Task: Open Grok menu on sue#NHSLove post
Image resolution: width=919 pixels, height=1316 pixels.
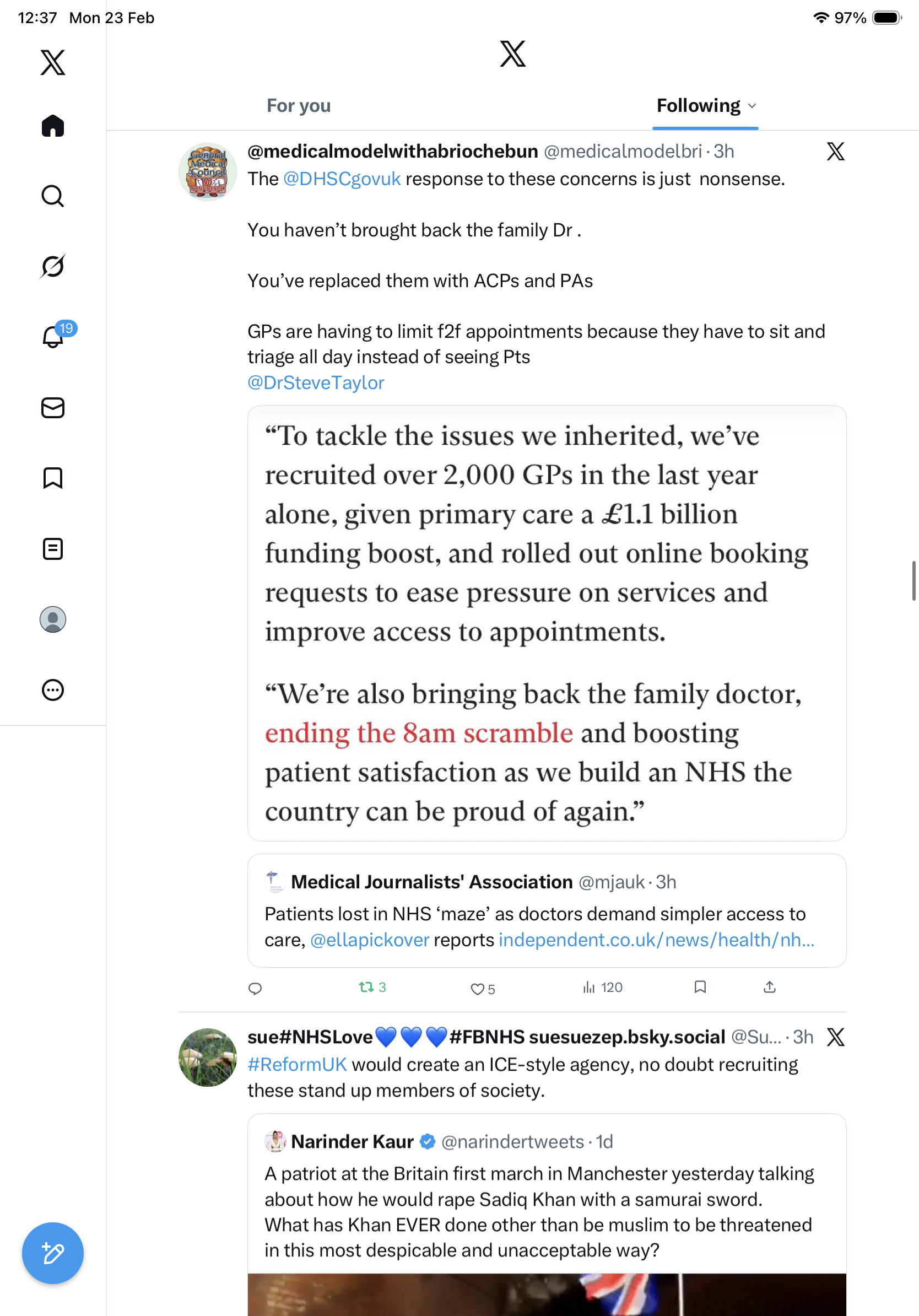Action: (x=835, y=1037)
